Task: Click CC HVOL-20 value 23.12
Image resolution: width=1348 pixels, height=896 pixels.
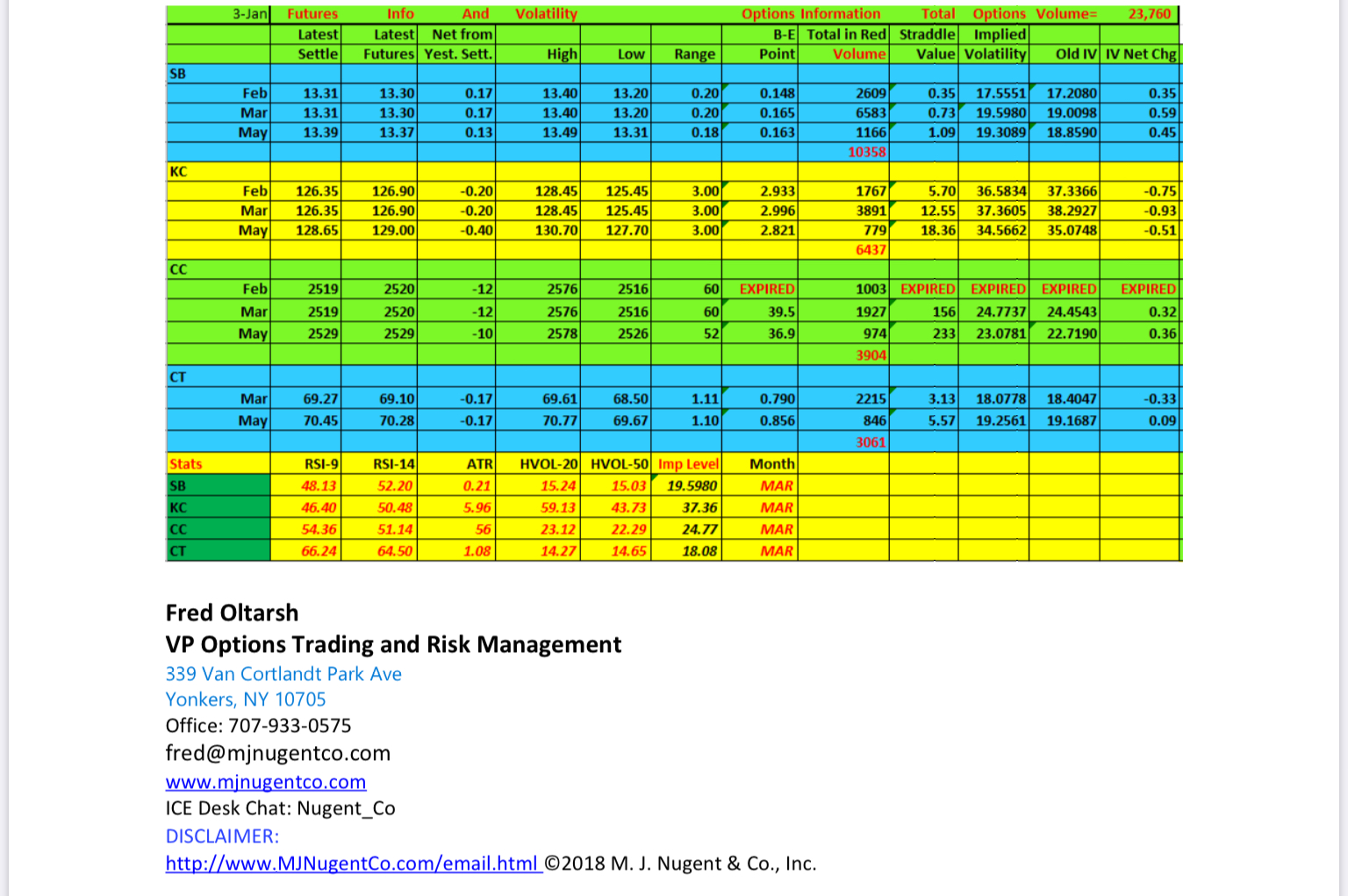Action: [558, 529]
